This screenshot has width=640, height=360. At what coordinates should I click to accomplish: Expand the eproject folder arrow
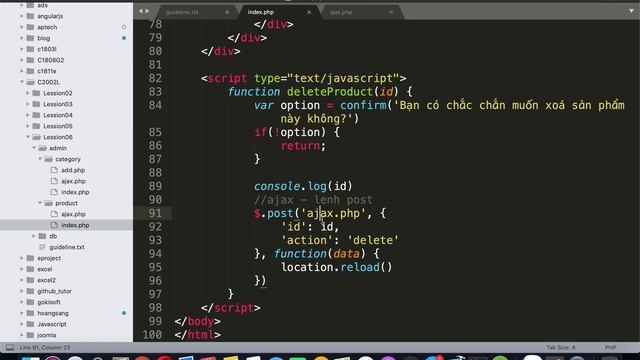tap(22, 258)
